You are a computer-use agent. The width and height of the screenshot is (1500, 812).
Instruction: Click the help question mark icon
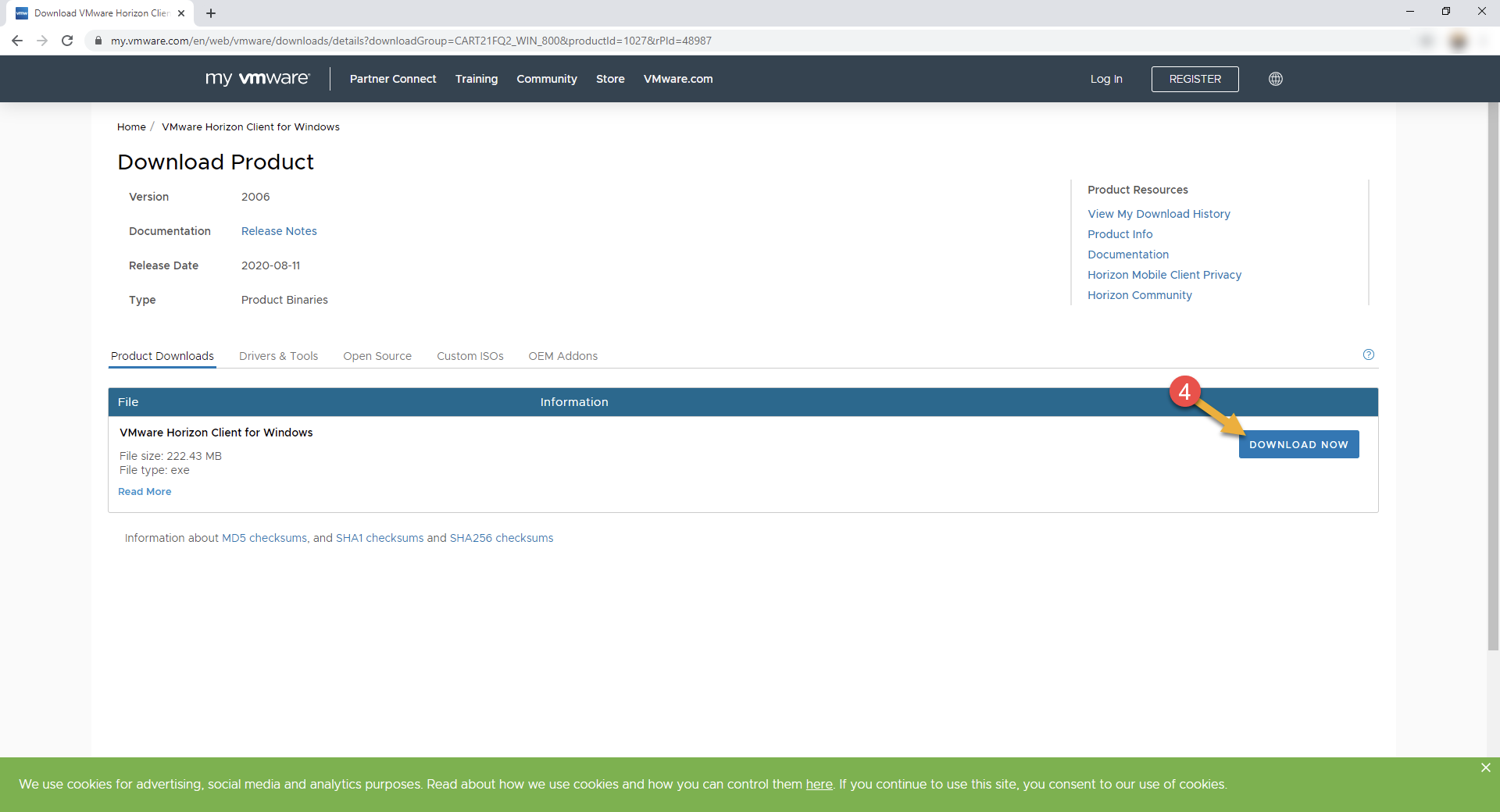pyautogui.click(x=1368, y=354)
